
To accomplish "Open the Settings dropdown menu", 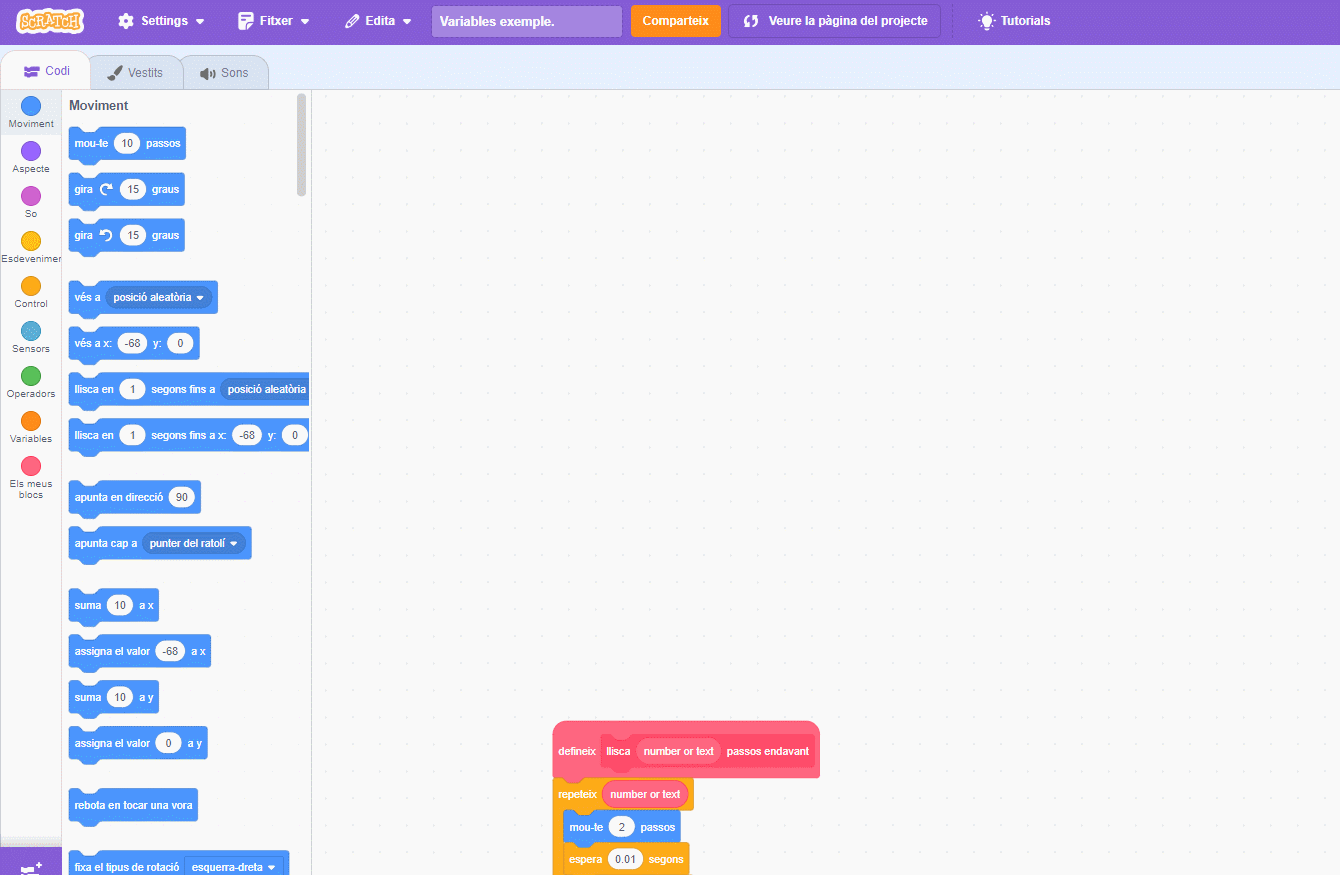I will 161,21.
